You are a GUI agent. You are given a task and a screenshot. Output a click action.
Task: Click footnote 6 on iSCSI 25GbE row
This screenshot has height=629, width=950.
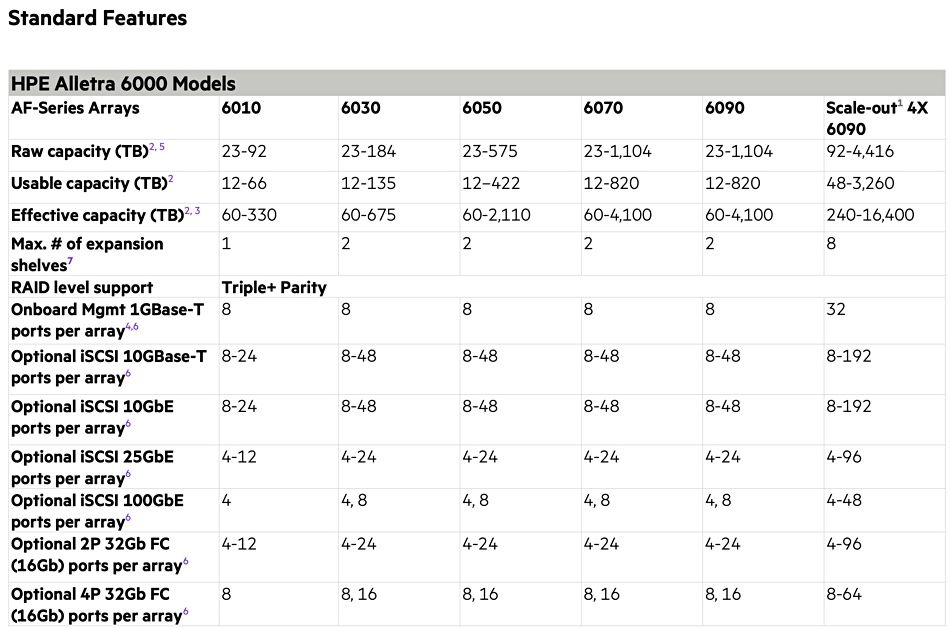pyautogui.click(x=128, y=474)
